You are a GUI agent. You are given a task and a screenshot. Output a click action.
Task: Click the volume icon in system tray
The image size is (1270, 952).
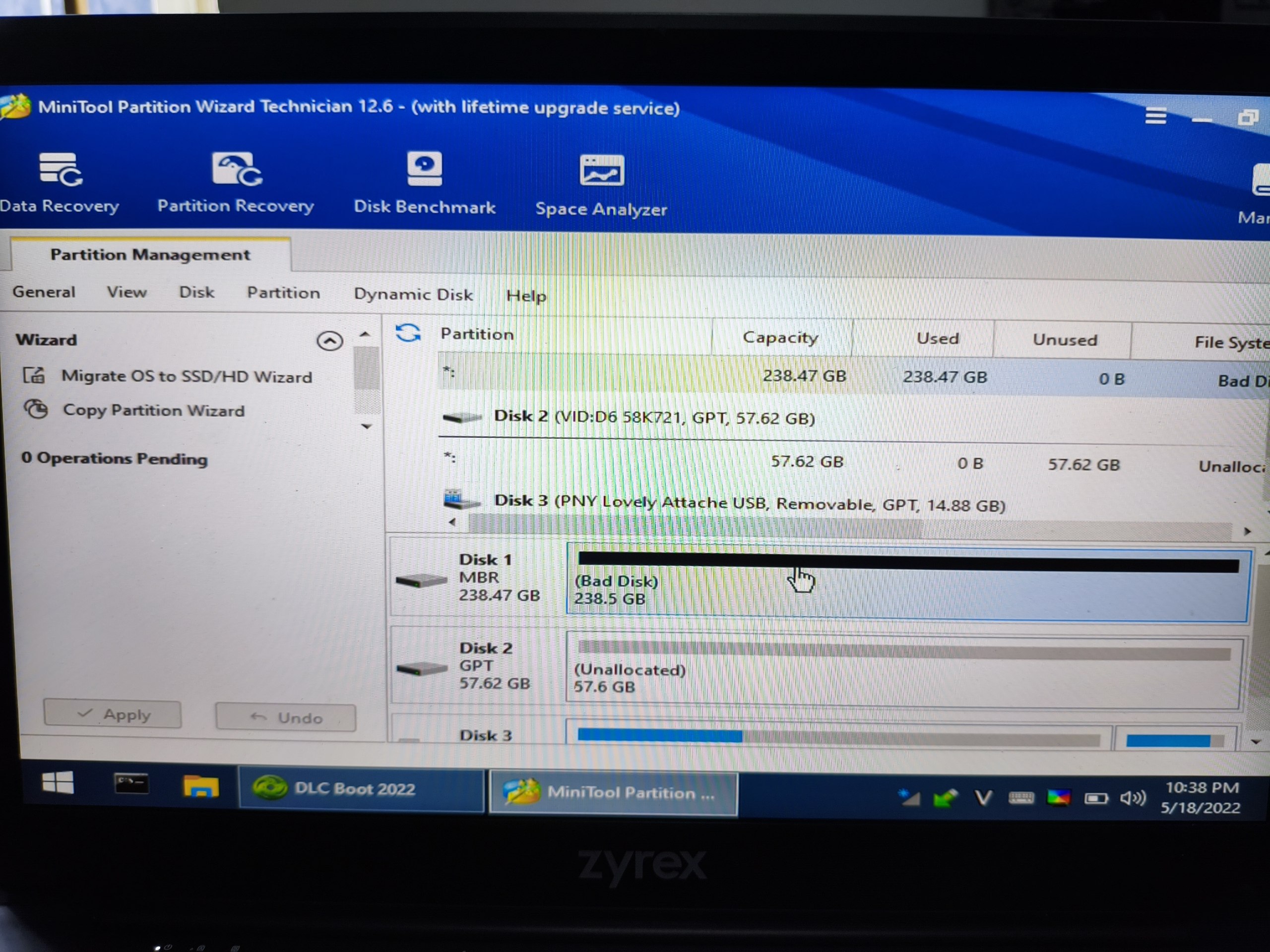[1133, 798]
